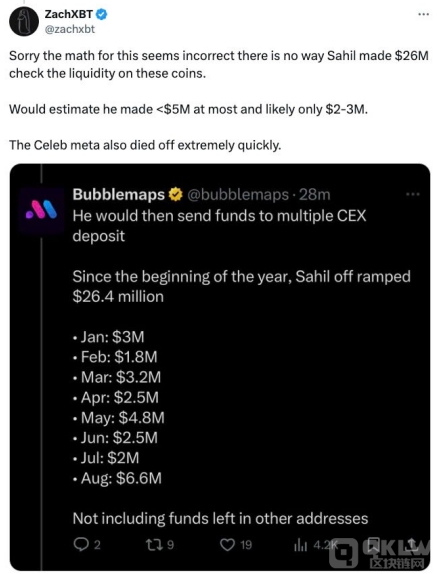Bookmark the Bubblemaps tweet
The image size is (438, 574).
374,544
